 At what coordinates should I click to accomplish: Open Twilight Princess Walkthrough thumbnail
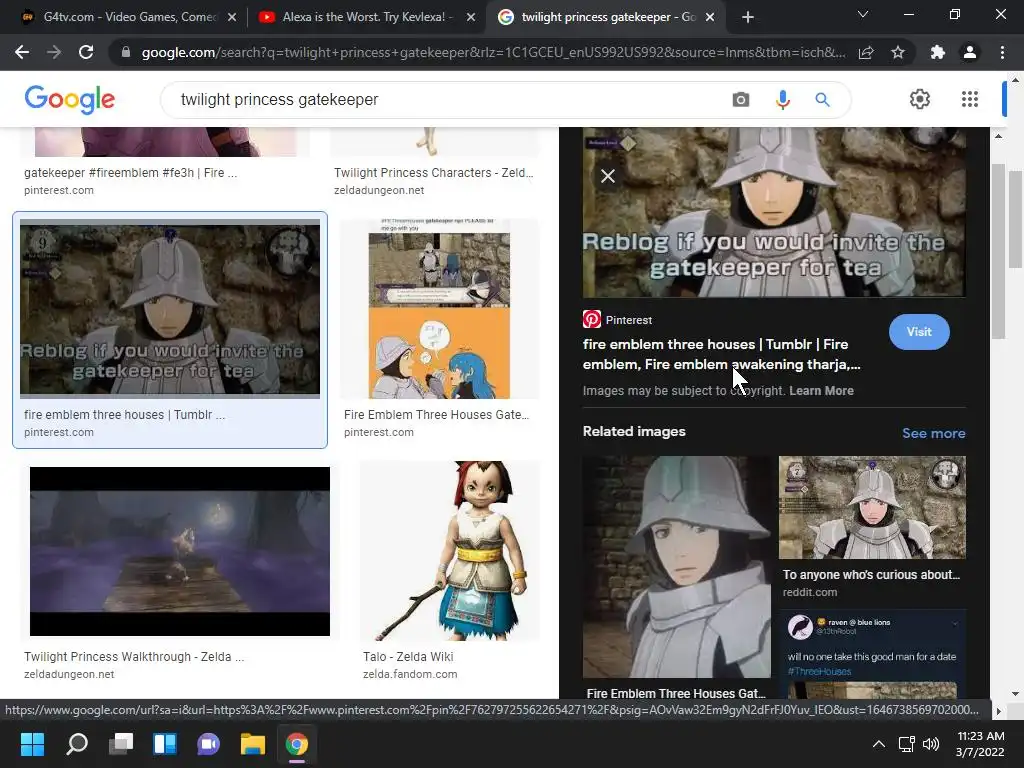pyautogui.click(x=180, y=551)
